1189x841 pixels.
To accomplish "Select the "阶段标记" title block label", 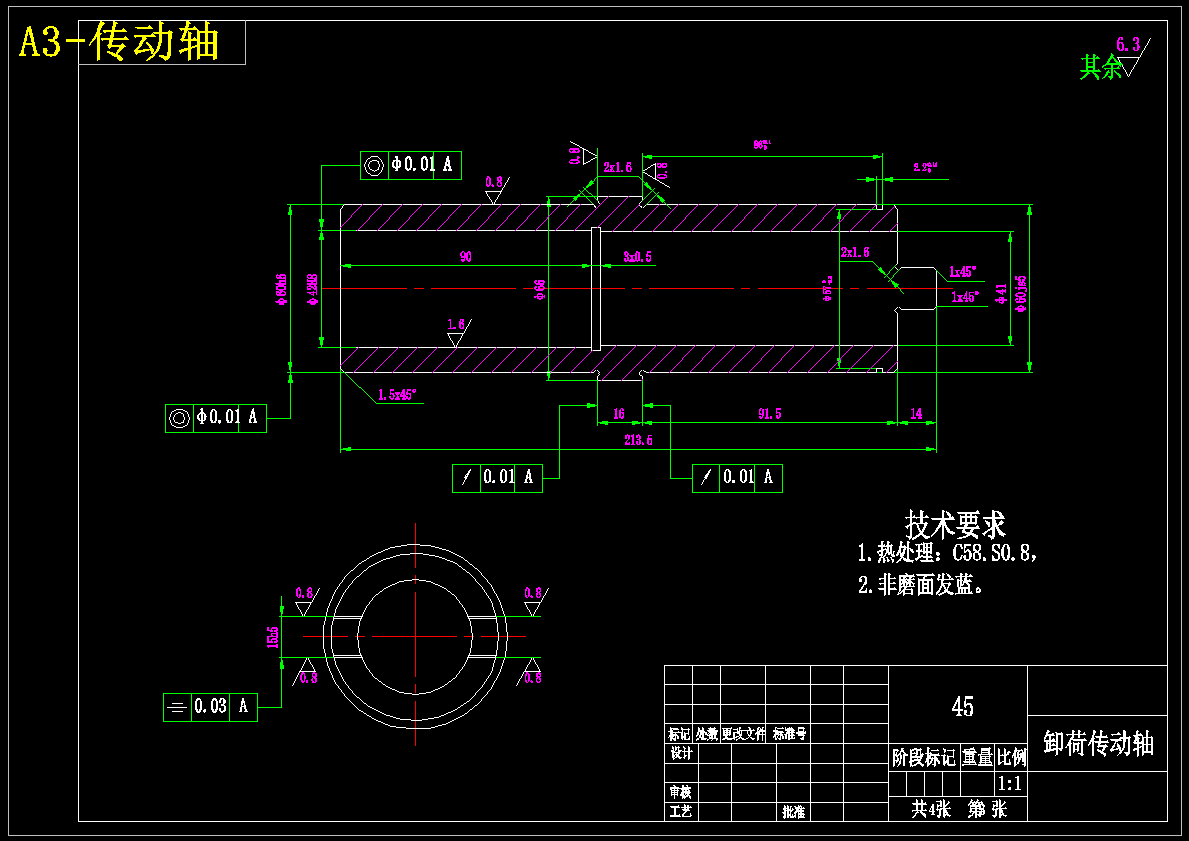I will pos(924,757).
